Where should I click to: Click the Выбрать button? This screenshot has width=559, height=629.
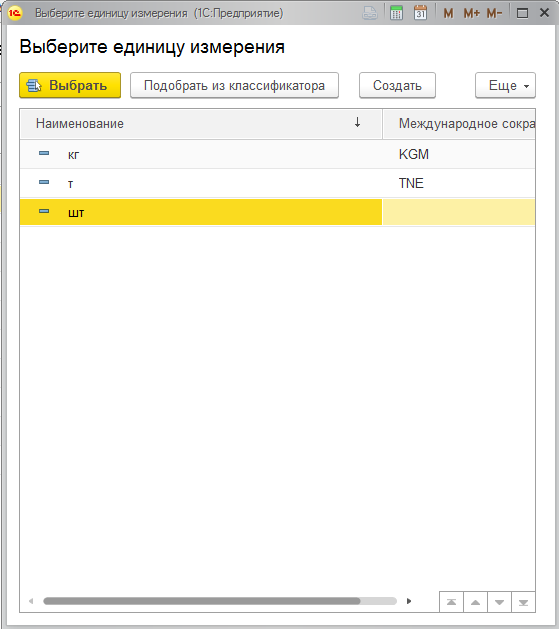coord(70,85)
